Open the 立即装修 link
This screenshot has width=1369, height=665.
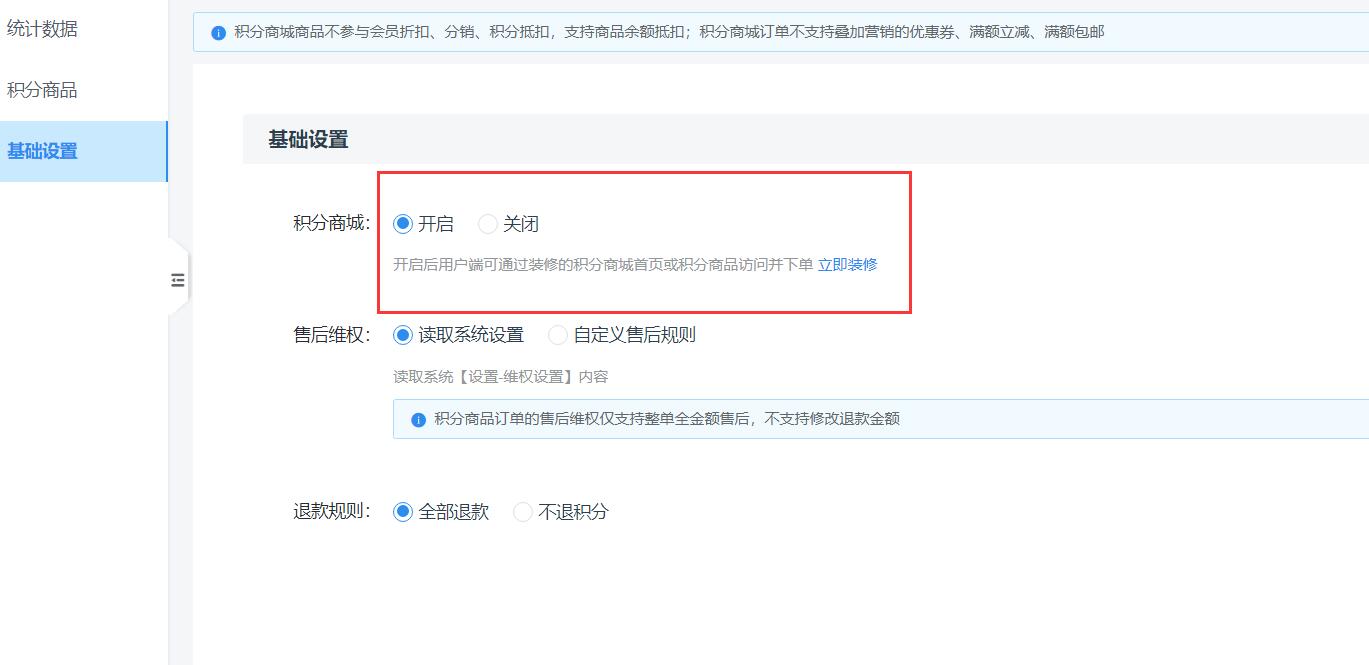(847, 265)
